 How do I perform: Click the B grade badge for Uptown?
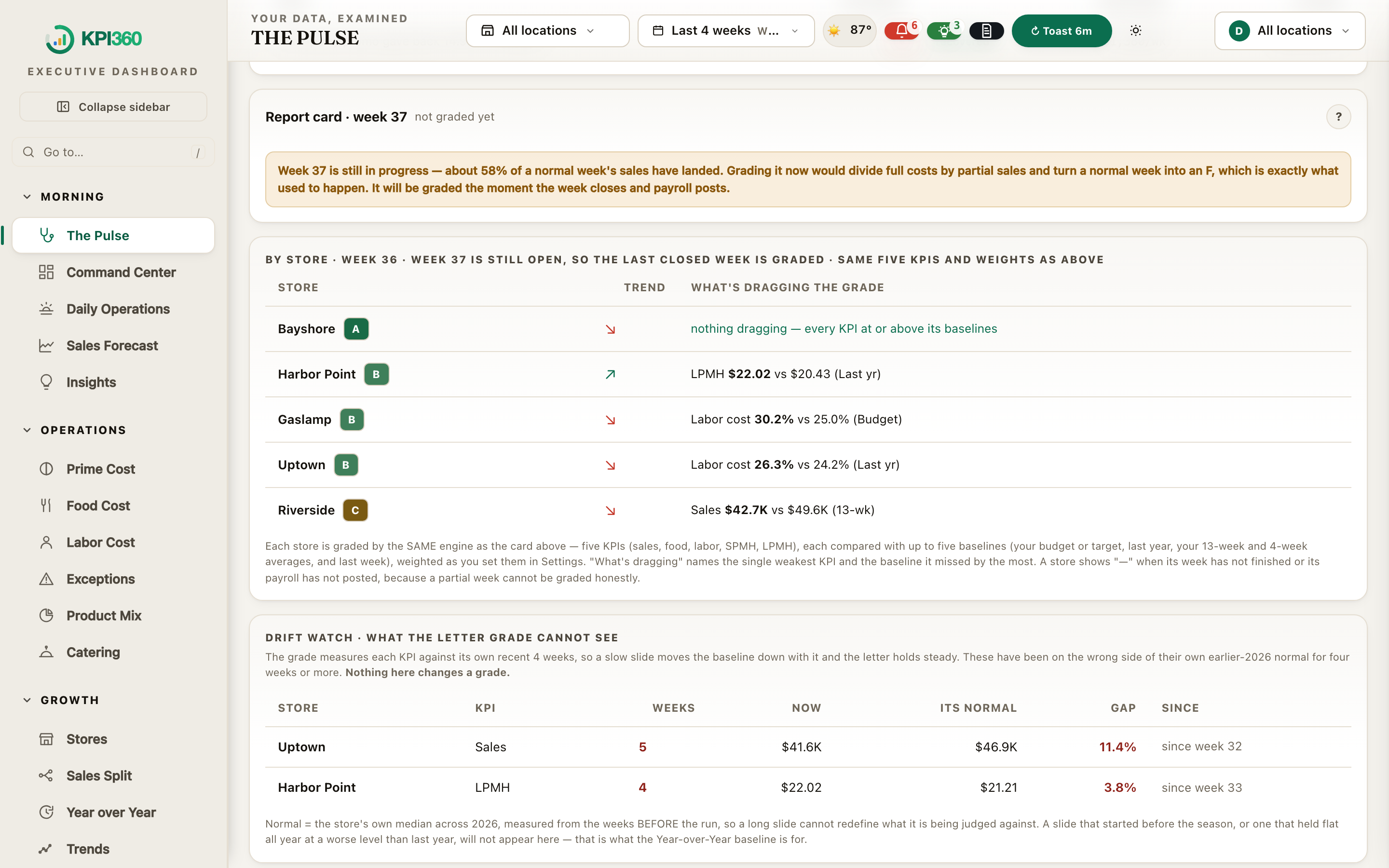coord(346,465)
